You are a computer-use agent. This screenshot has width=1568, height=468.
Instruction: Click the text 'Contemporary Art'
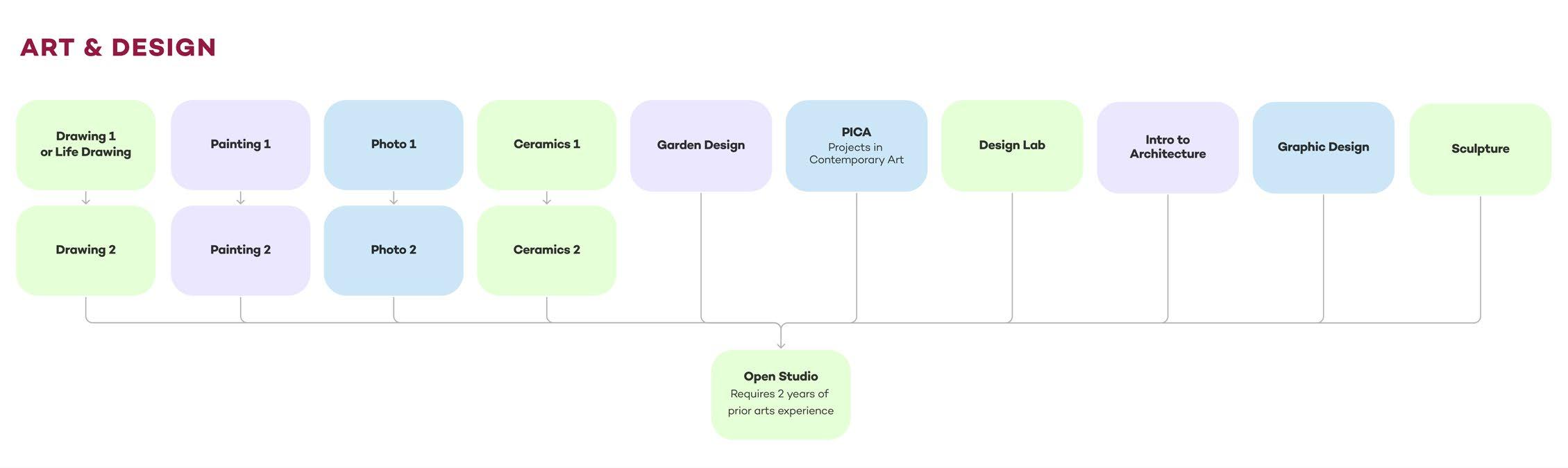pyautogui.click(x=857, y=160)
